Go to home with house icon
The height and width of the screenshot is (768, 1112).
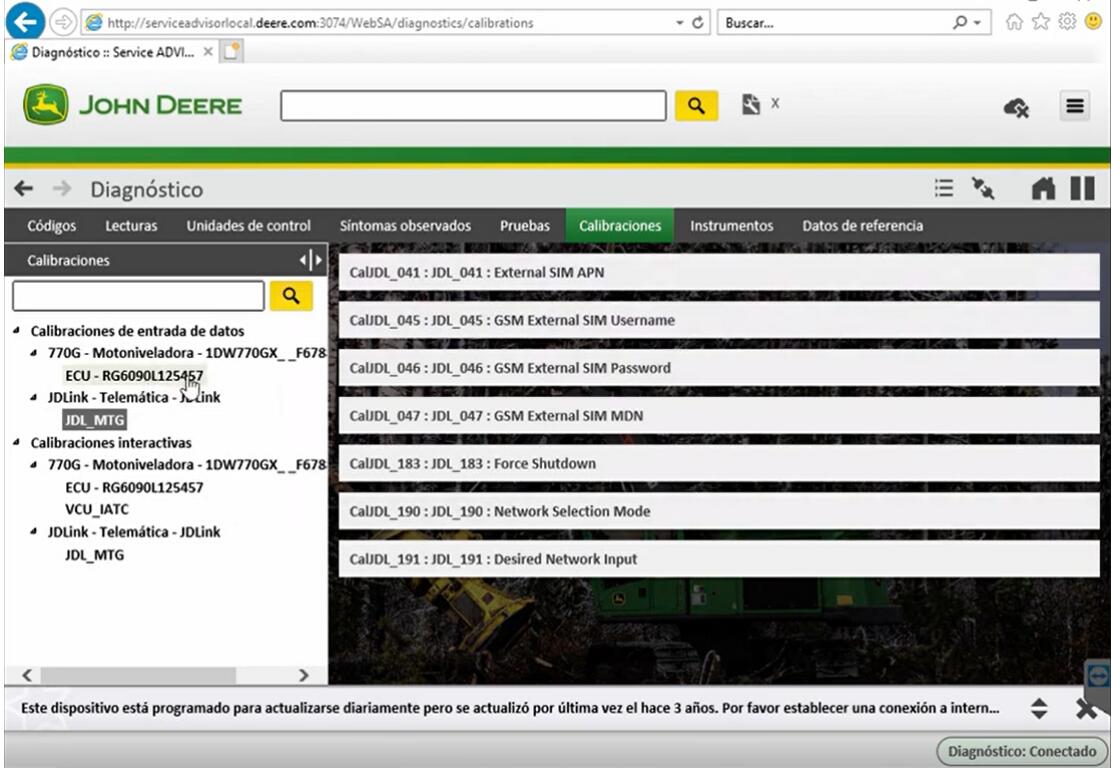[1042, 189]
